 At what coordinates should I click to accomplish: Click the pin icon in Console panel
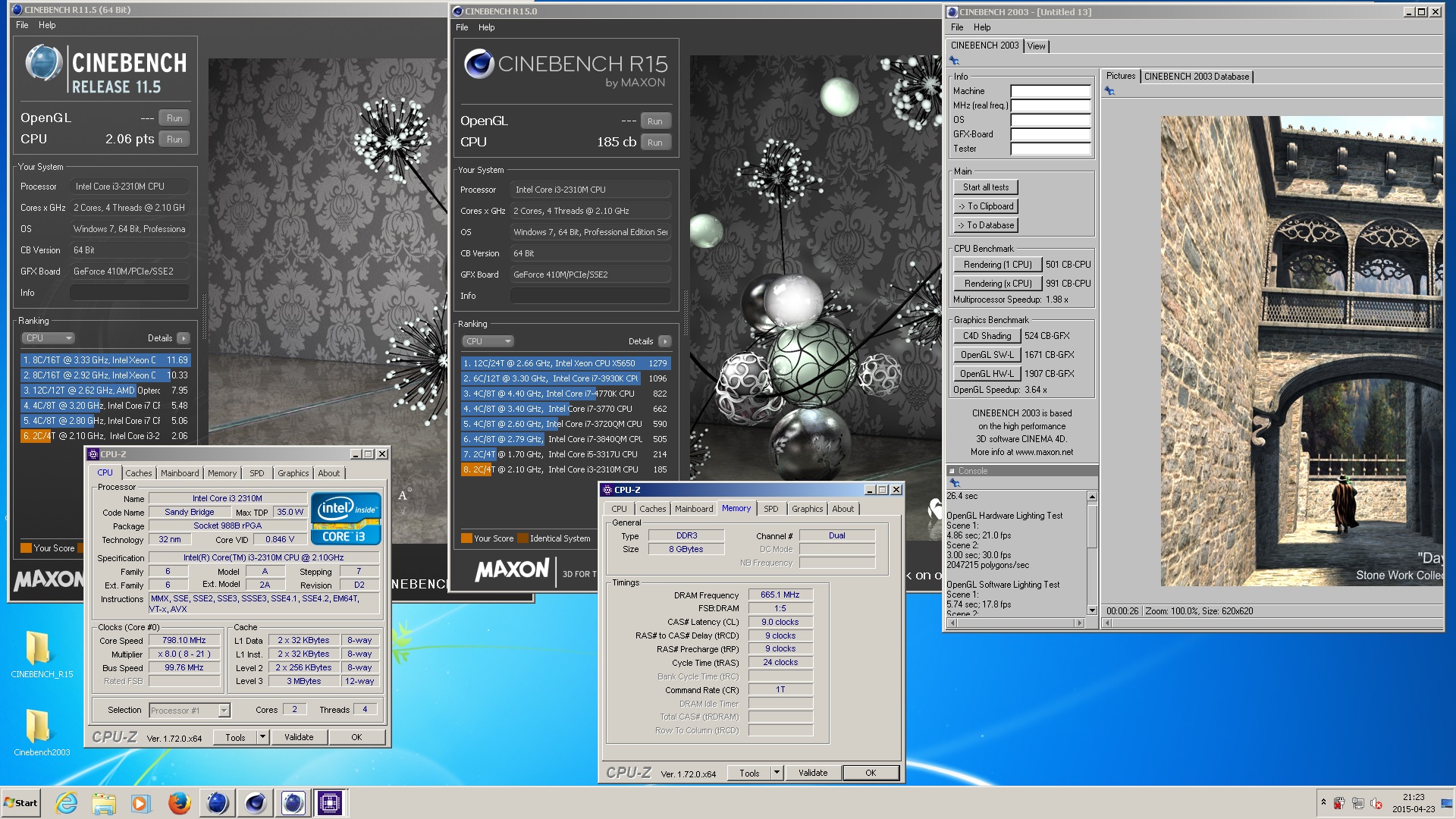pos(955,483)
